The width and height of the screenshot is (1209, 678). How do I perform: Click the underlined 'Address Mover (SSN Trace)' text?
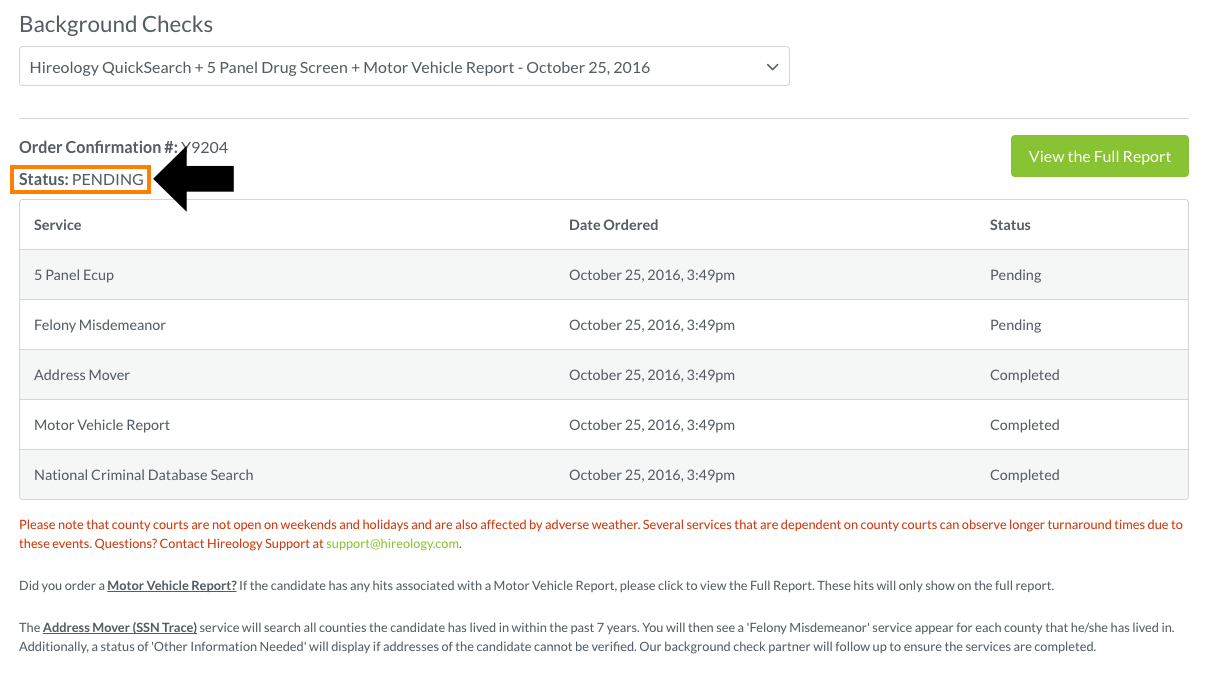tap(120, 627)
